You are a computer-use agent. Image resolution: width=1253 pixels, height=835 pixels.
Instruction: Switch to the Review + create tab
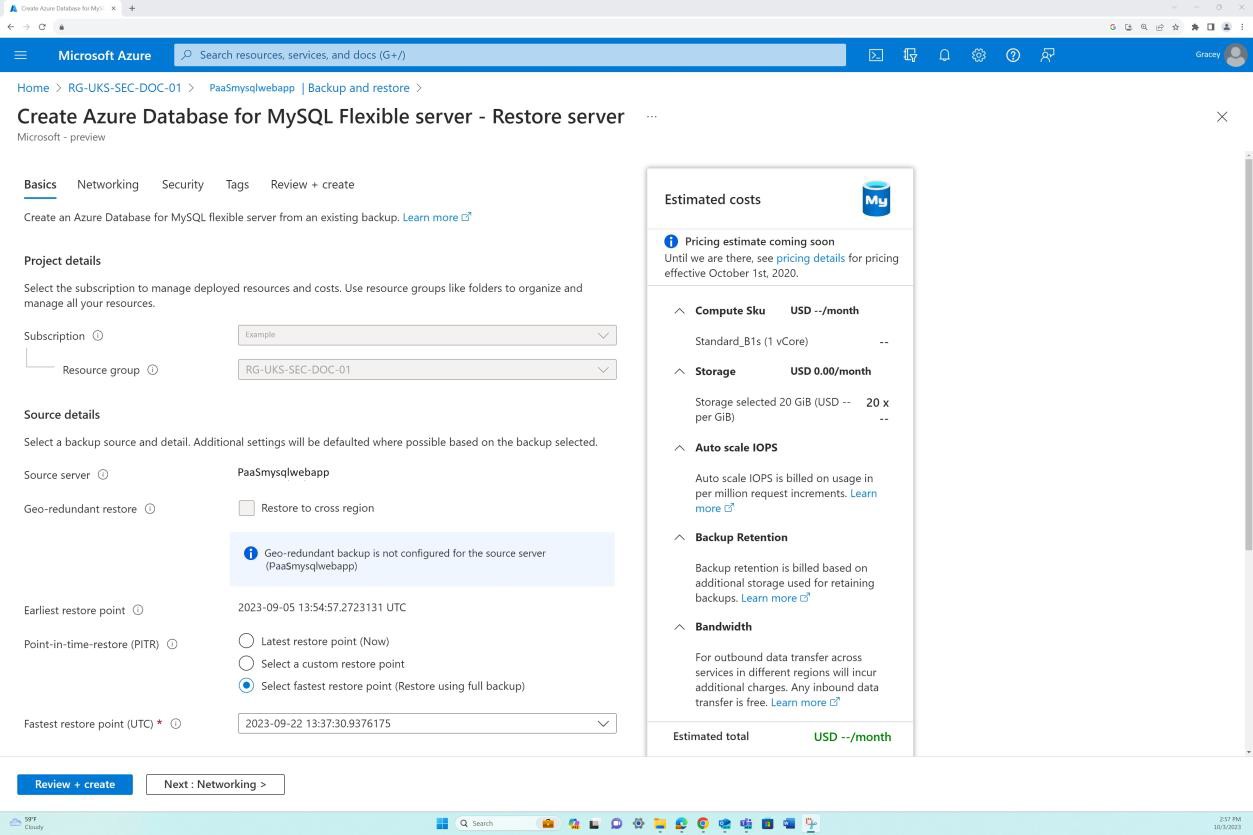click(312, 184)
